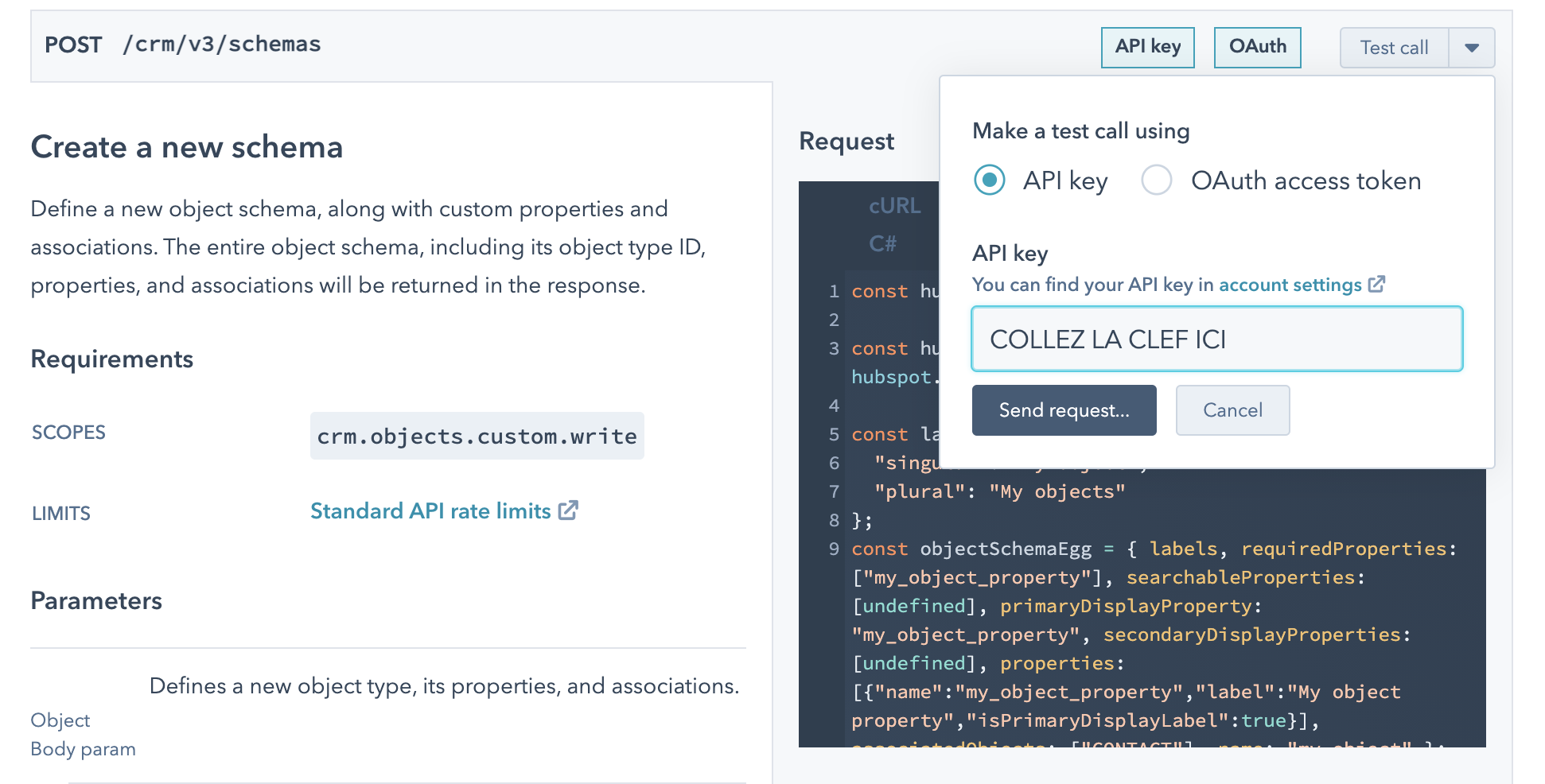Click the API key input field reading COLLEZ LA CLEF ICI

[x=1216, y=339]
